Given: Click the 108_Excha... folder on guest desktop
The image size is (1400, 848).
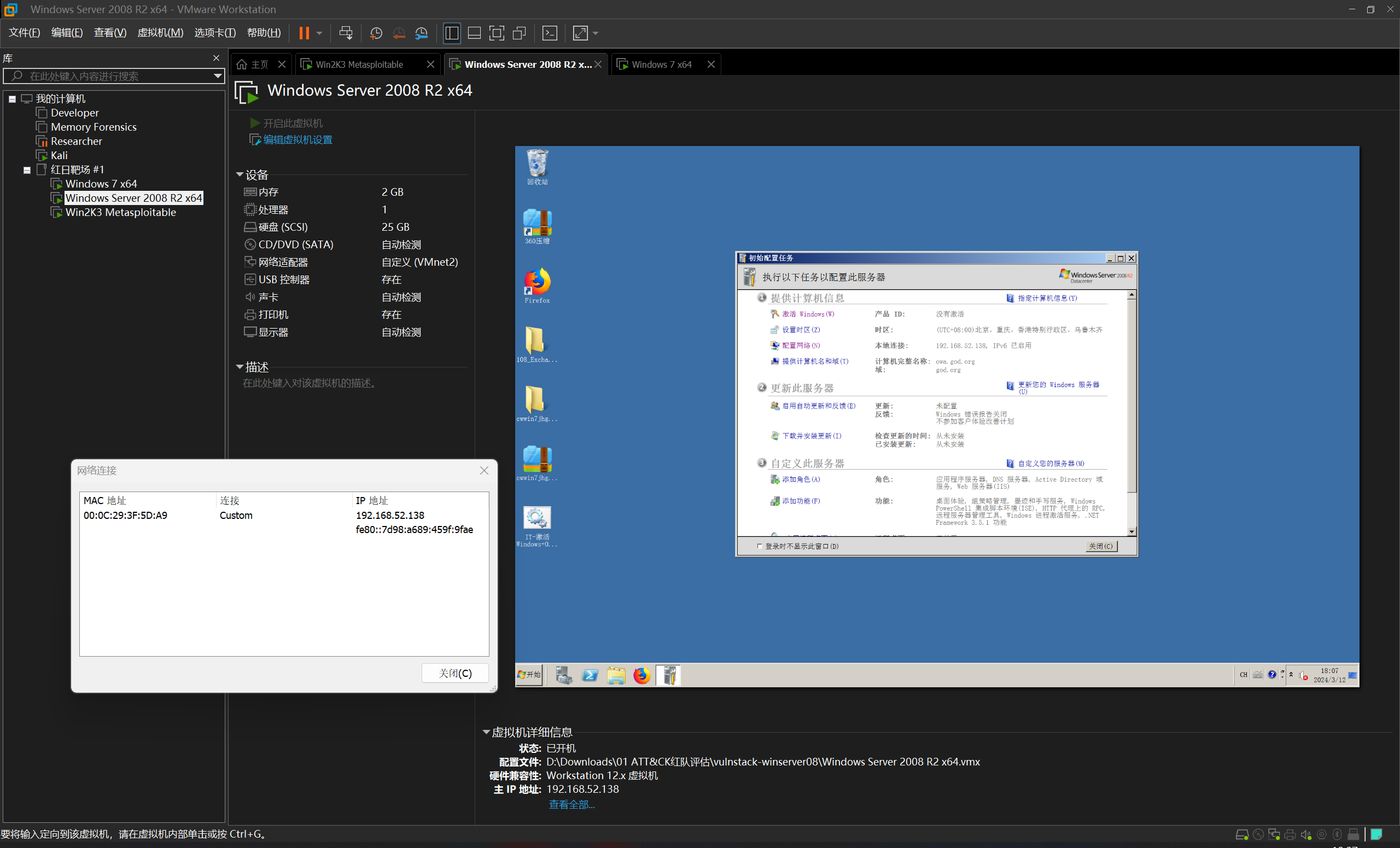Looking at the screenshot, I should click(x=537, y=345).
